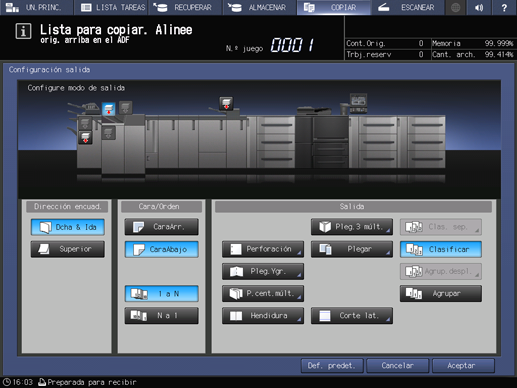517x388 pixels.
Task: Switch to the ESCANEAR tab
Action: click(x=408, y=7)
